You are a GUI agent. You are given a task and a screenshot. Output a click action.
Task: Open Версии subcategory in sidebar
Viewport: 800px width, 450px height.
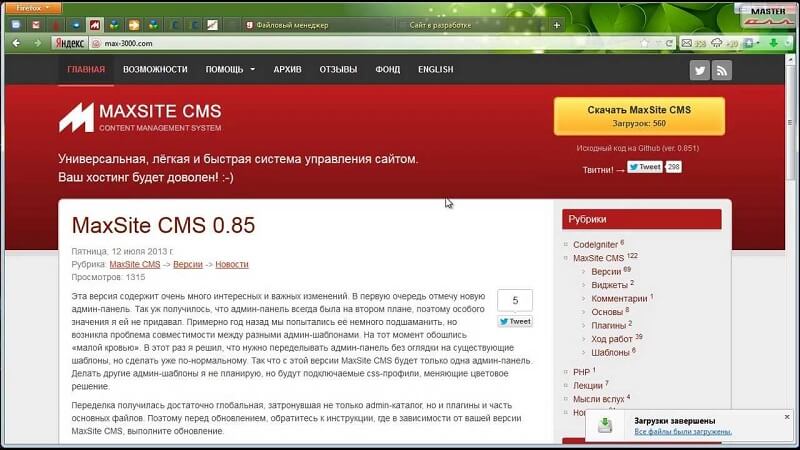point(606,272)
